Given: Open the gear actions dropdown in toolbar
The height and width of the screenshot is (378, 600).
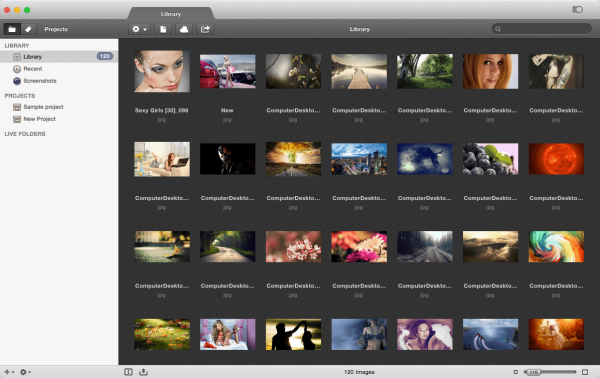Looking at the screenshot, I should coord(139,29).
